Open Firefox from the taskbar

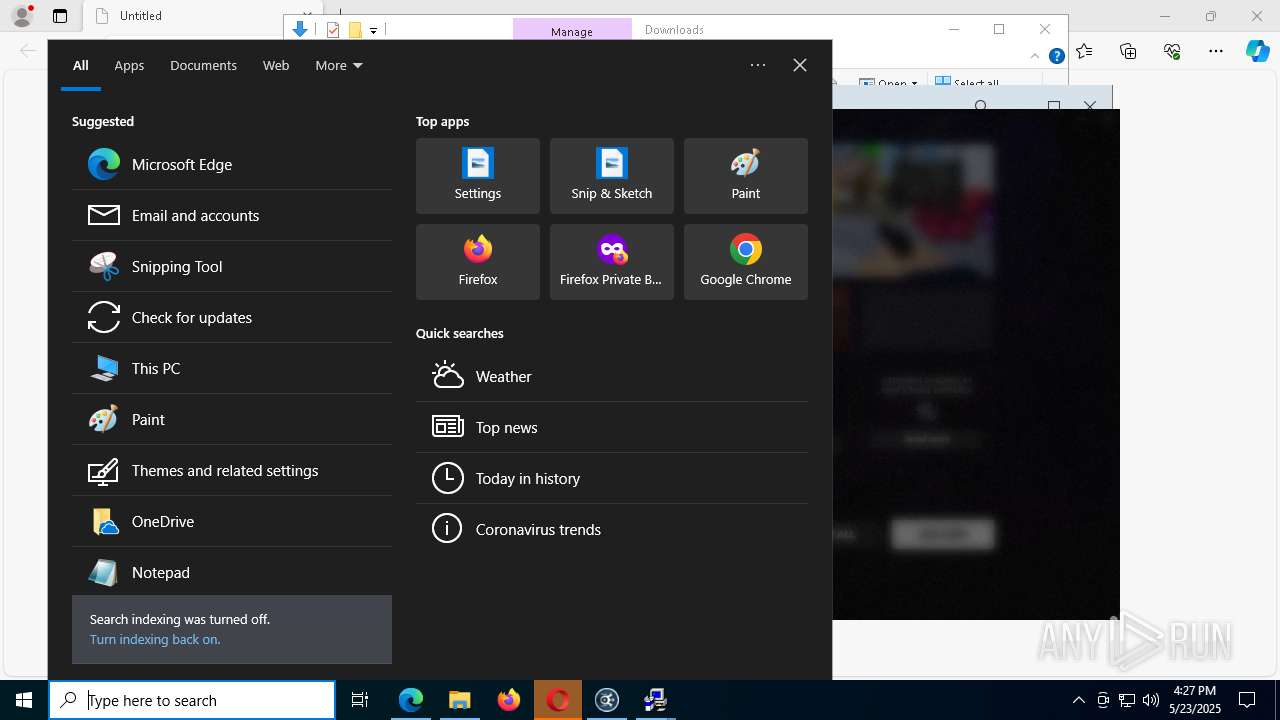click(509, 700)
